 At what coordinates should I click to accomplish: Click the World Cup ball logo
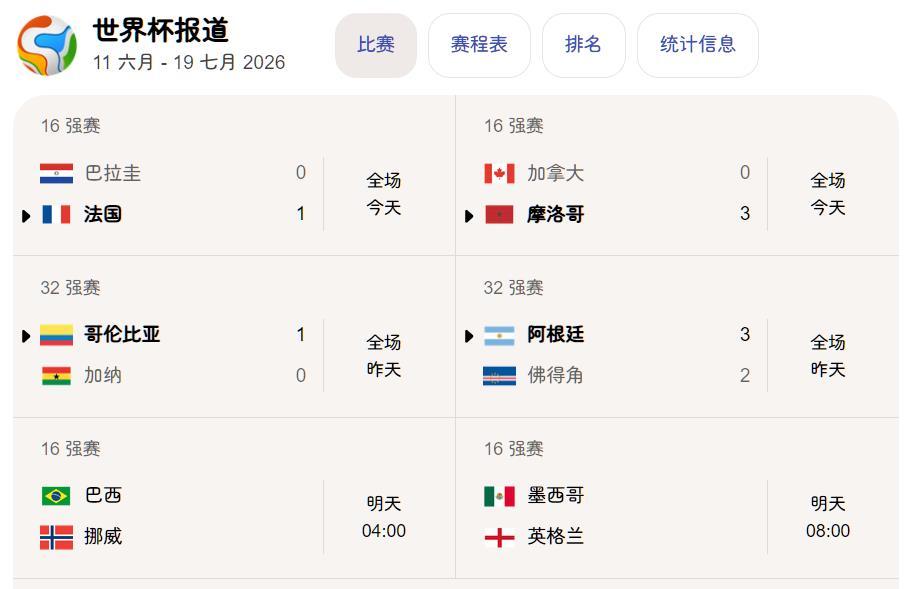47,46
